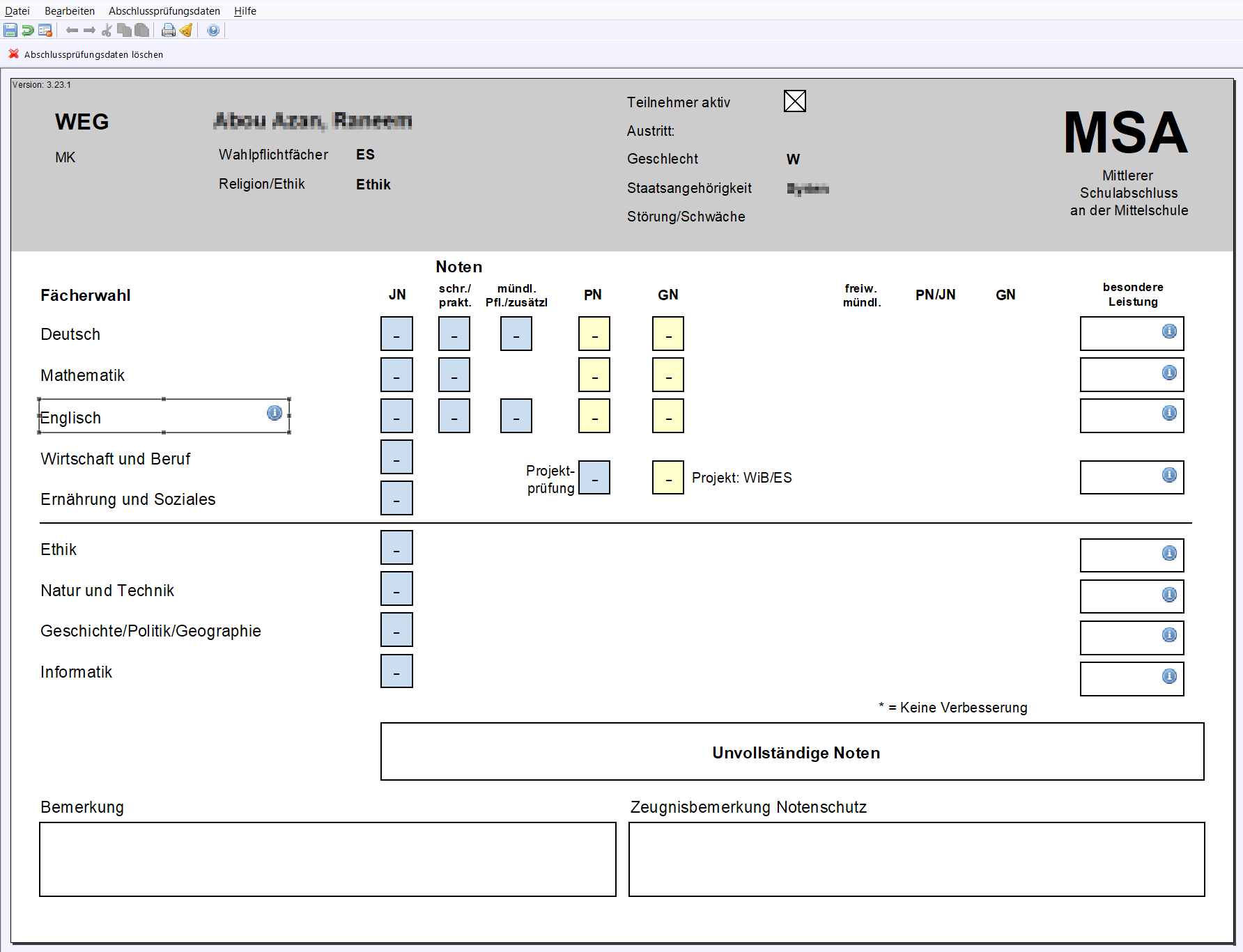1243x952 pixels.
Task: Click the besondere Leistung info icon for Deutsch
Action: pos(1169,331)
